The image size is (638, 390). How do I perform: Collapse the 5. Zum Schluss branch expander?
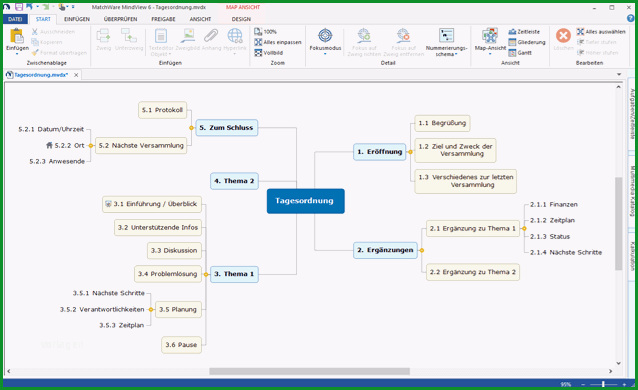(191, 128)
